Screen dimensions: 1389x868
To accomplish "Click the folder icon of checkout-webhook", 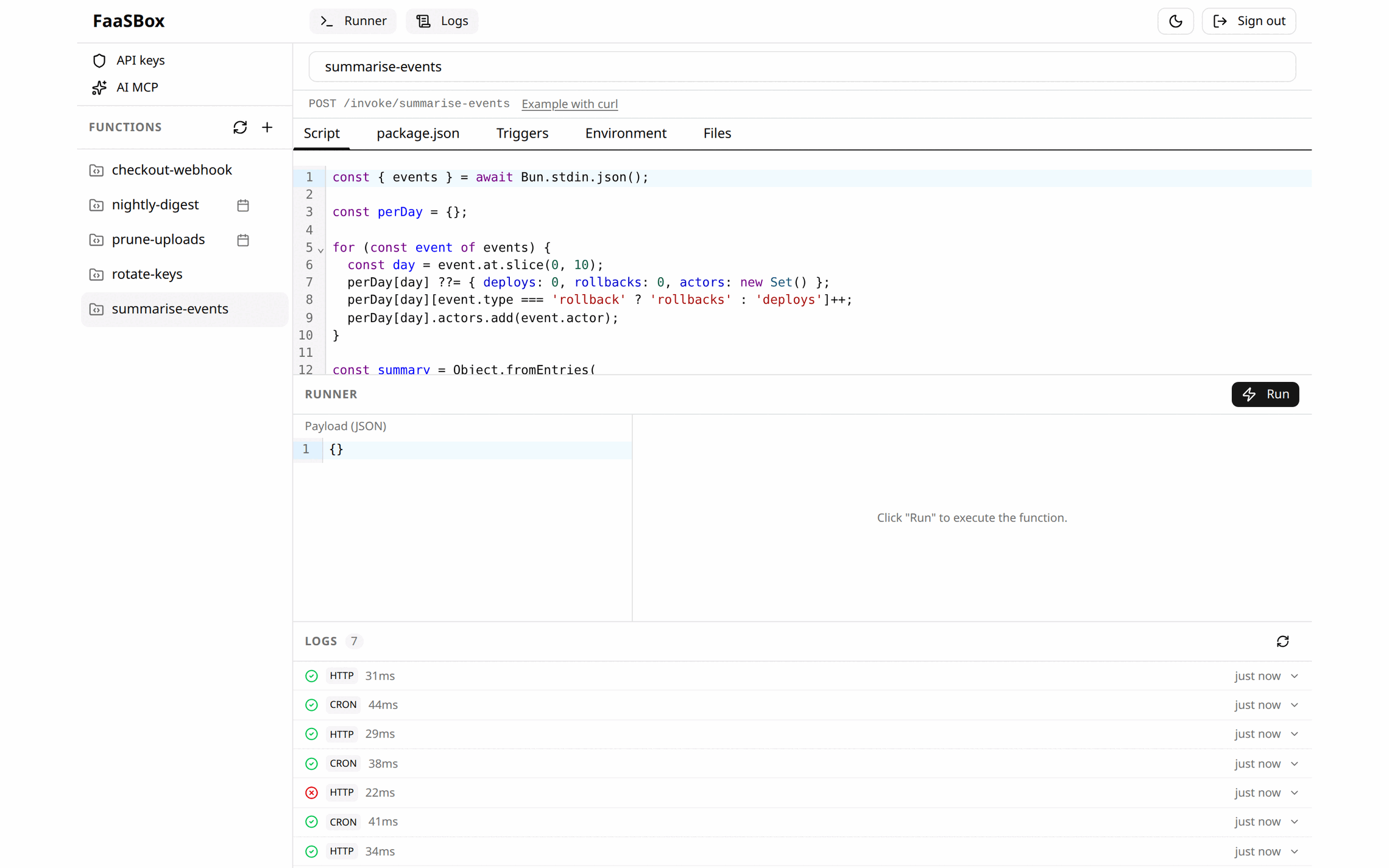I will pos(96,171).
